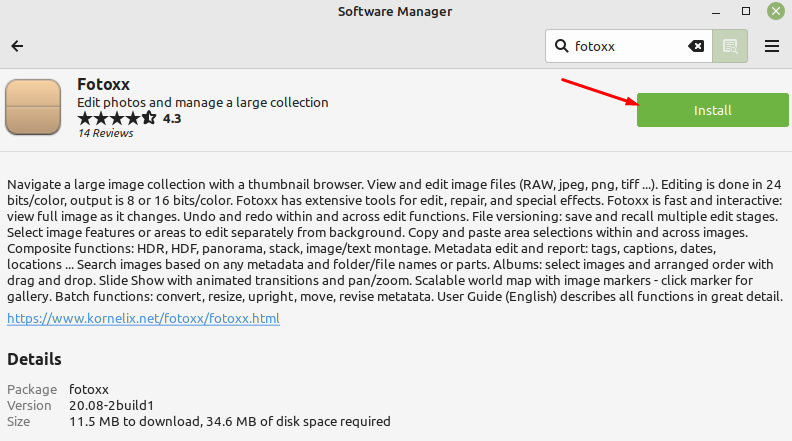Viewport: 792px width, 441px height.
Task: Click the star rating for Fotoxx
Action: tap(117, 118)
